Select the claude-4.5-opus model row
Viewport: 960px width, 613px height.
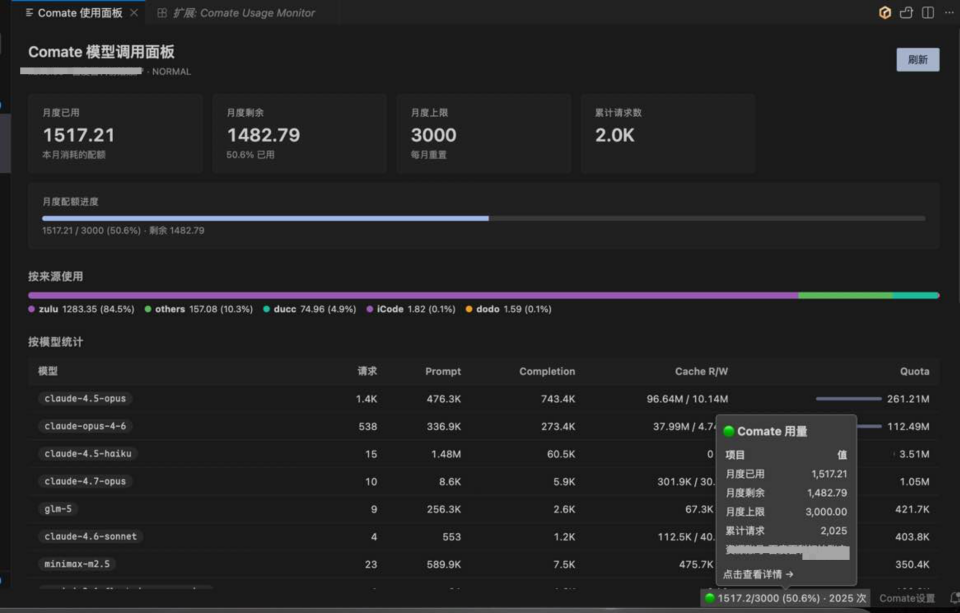click(484, 399)
